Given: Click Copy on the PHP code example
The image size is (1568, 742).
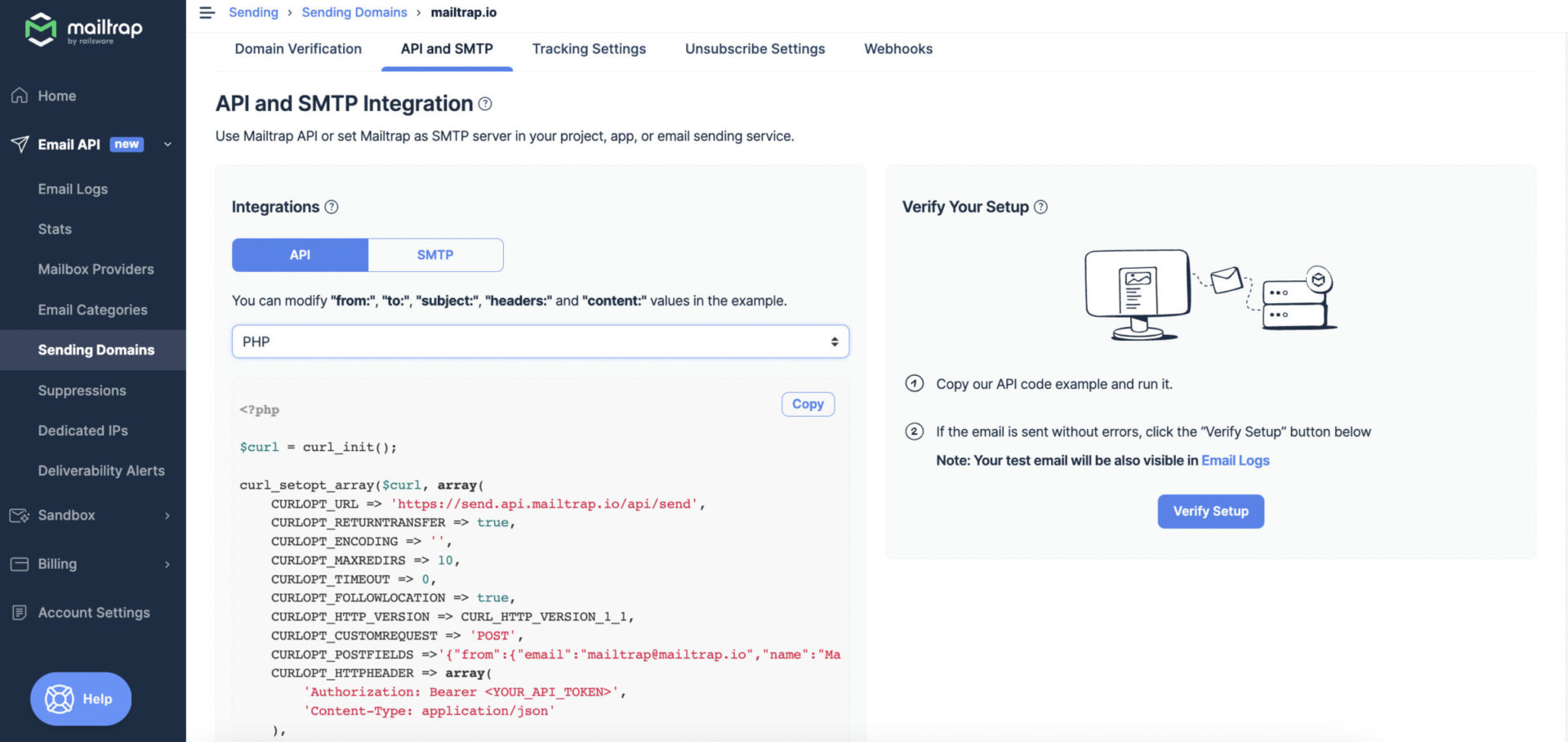Looking at the screenshot, I should coord(808,404).
